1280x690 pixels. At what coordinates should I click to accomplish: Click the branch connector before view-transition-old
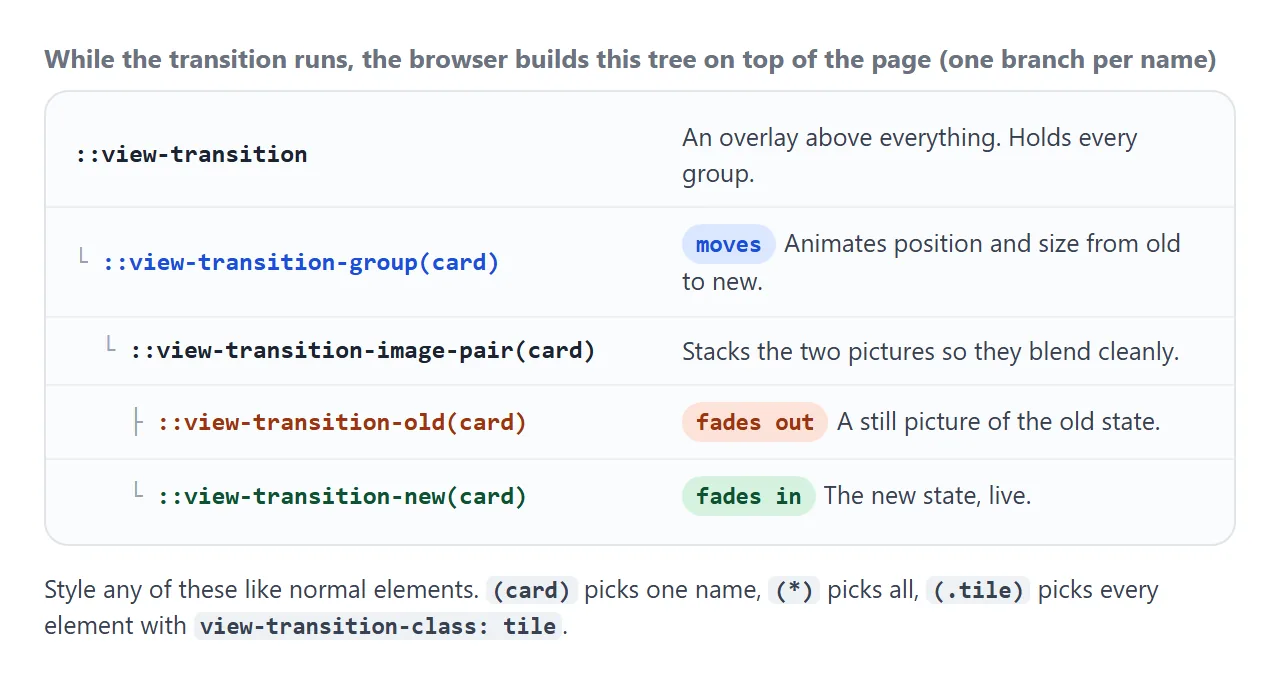click(x=139, y=422)
